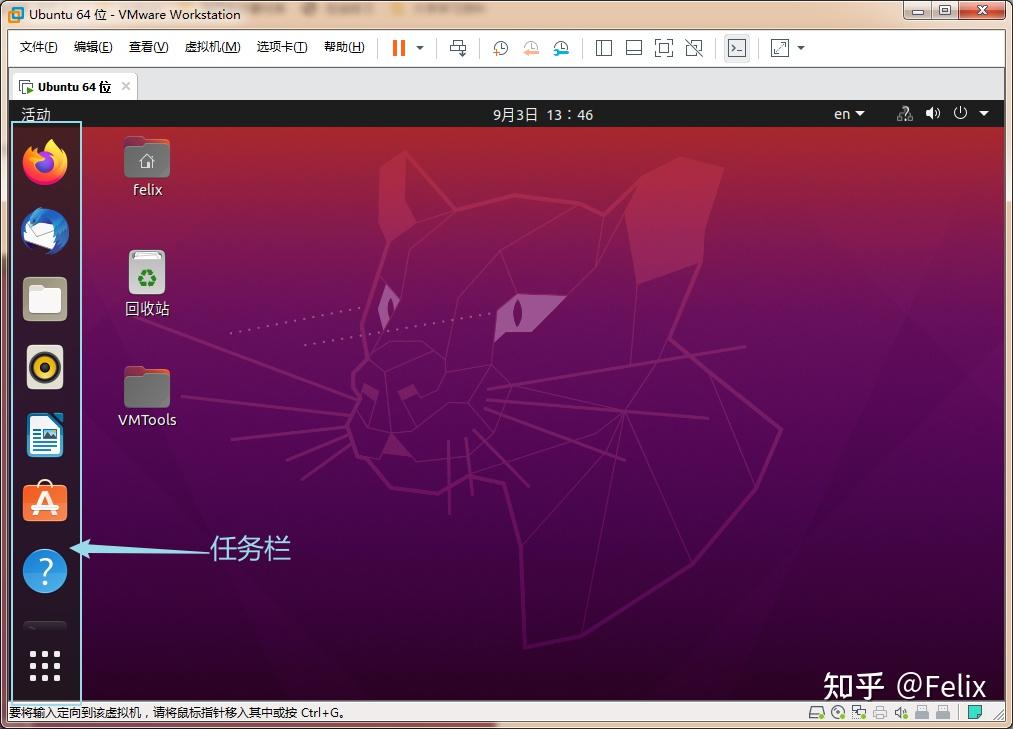Screen dimensions: 1013x729
Task: Expand the full screen mode dropdown
Action: click(x=800, y=47)
